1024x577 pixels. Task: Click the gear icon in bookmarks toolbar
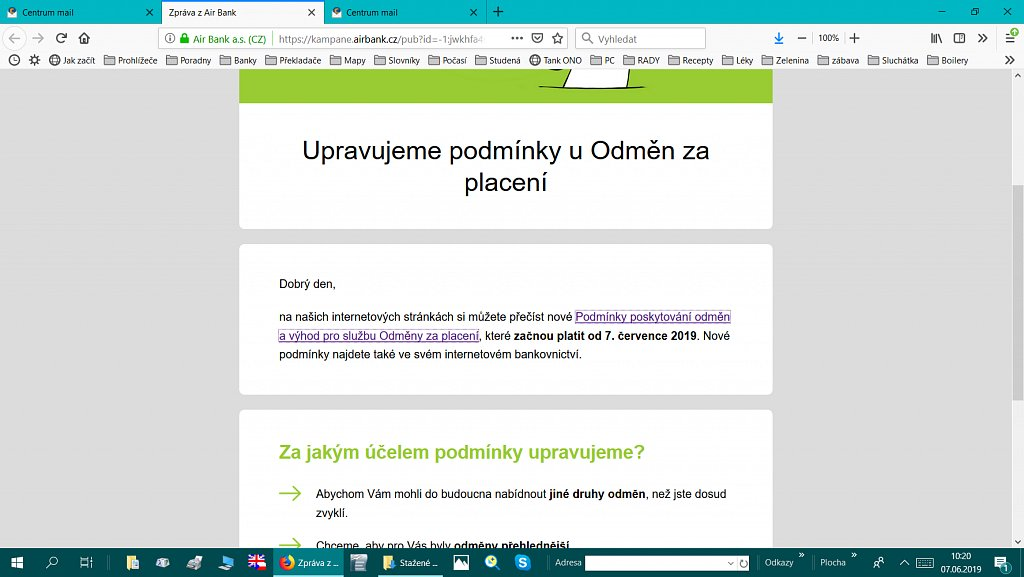click(x=35, y=60)
